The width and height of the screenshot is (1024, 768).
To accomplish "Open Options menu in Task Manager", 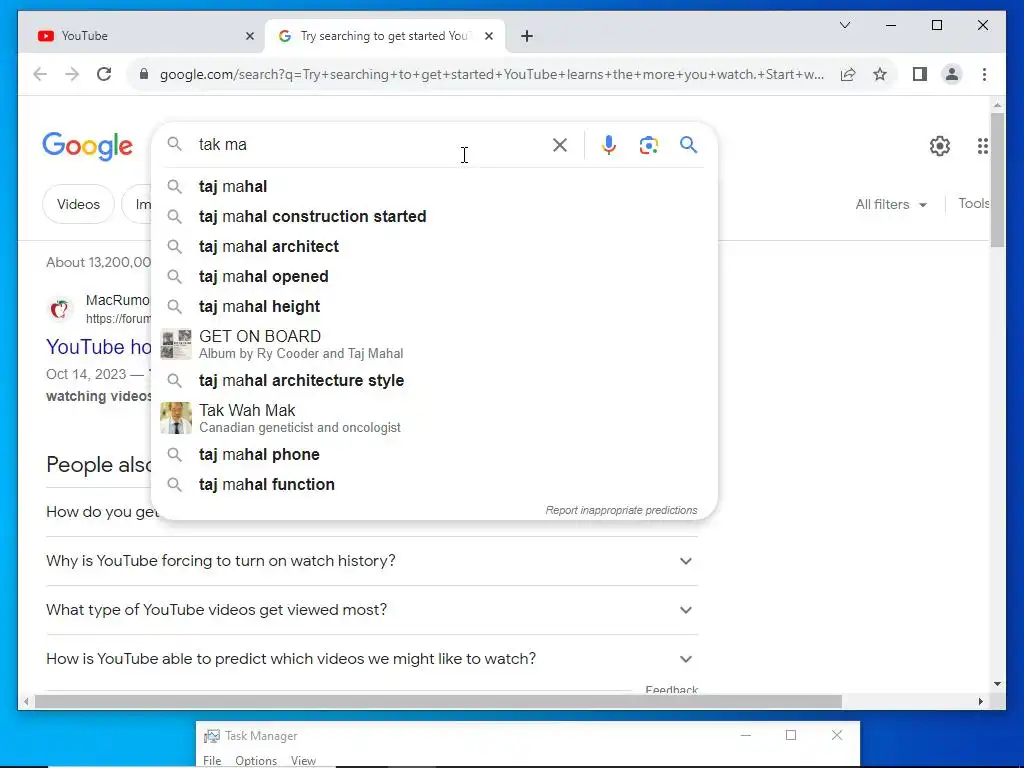I will coord(256,761).
